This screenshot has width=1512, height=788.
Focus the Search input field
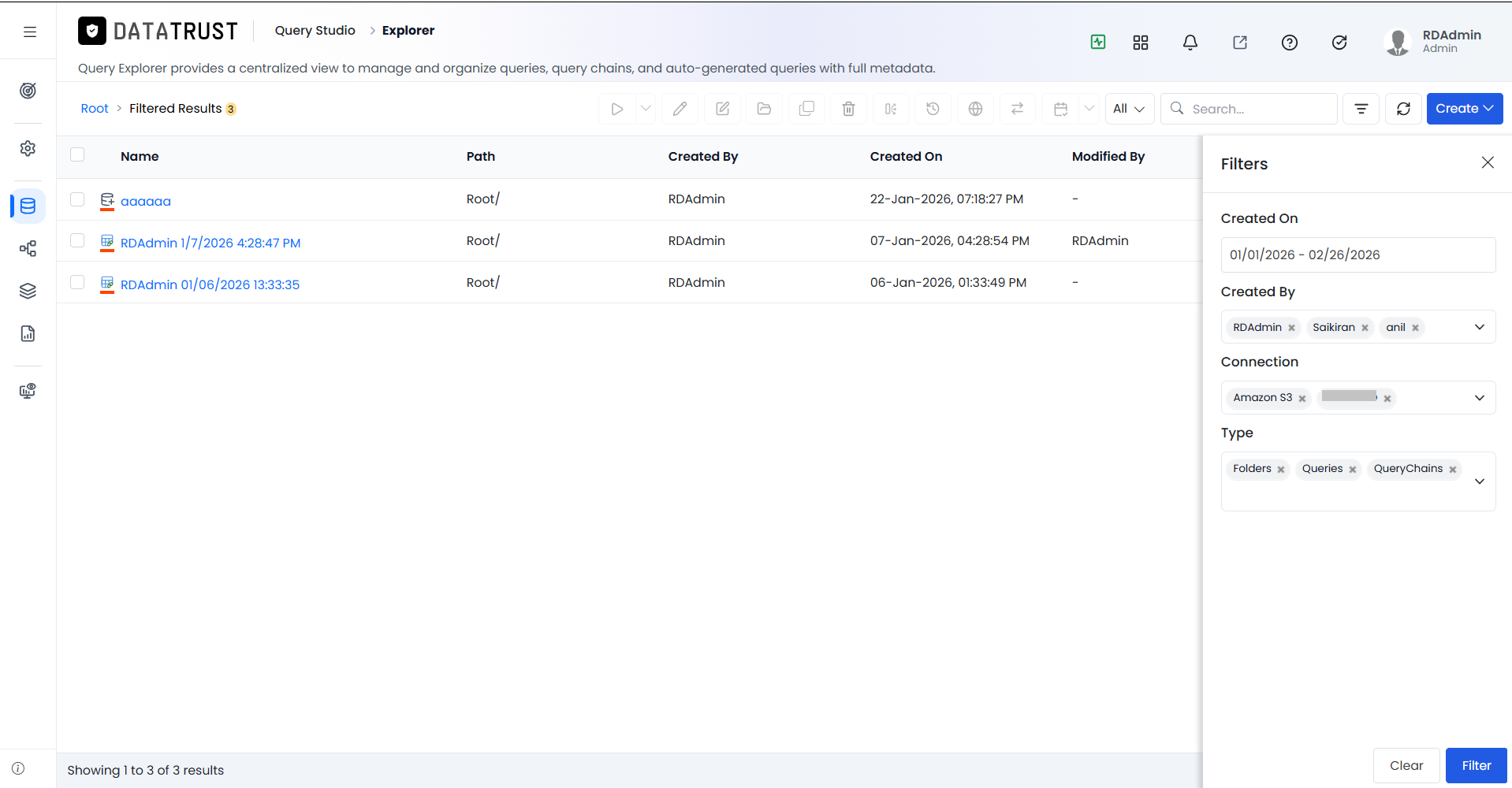click(1249, 109)
